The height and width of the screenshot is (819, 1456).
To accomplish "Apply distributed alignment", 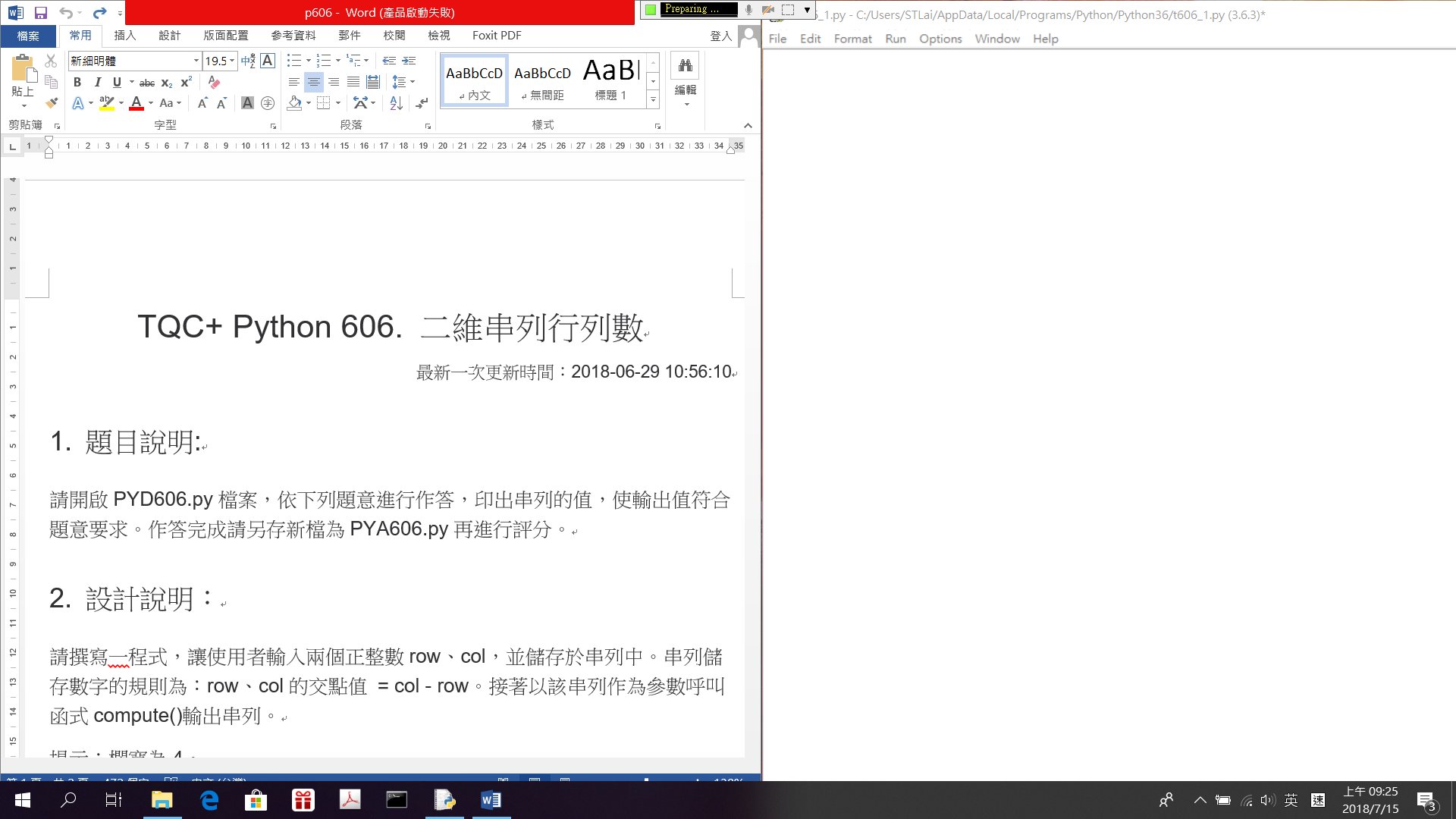I will click(372, 82).
